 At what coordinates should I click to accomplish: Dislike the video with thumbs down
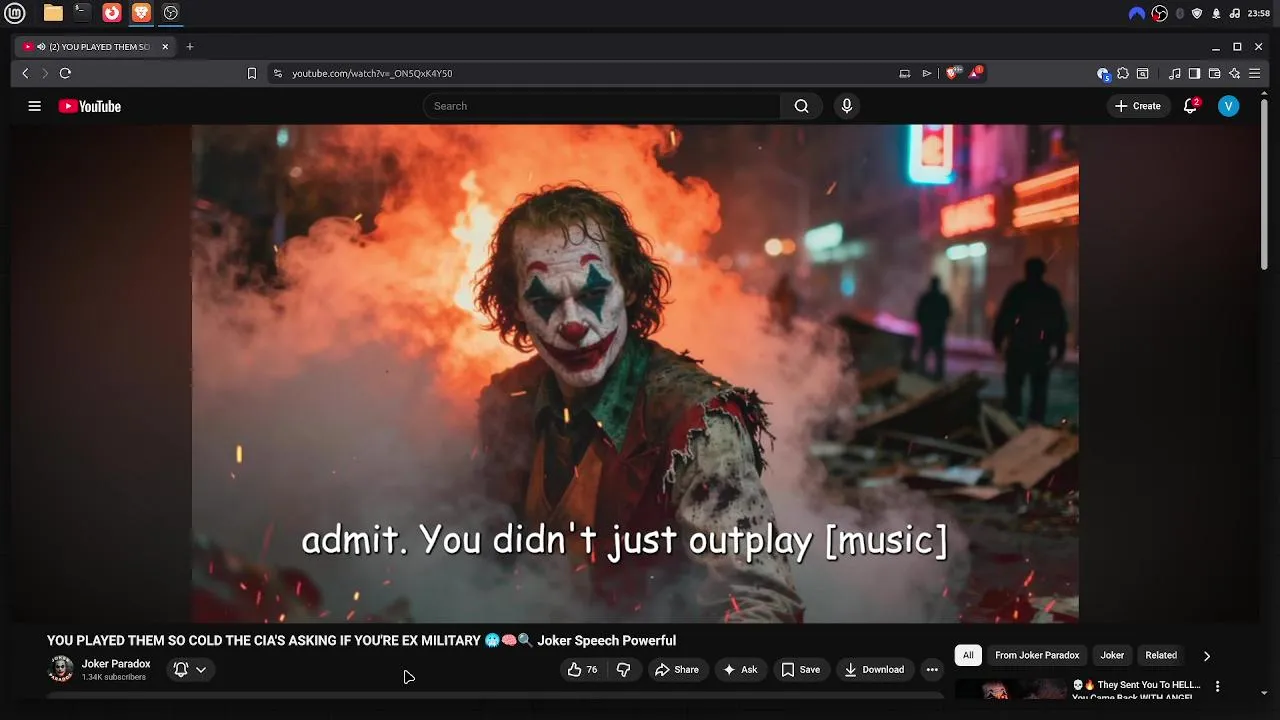623,670
